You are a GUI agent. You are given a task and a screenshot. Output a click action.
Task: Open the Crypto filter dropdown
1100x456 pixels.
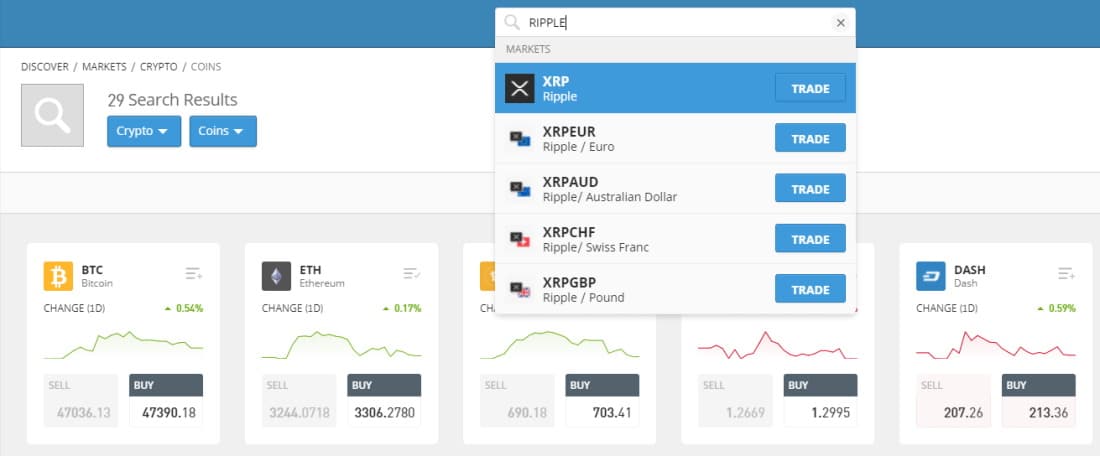pos(144,131)
